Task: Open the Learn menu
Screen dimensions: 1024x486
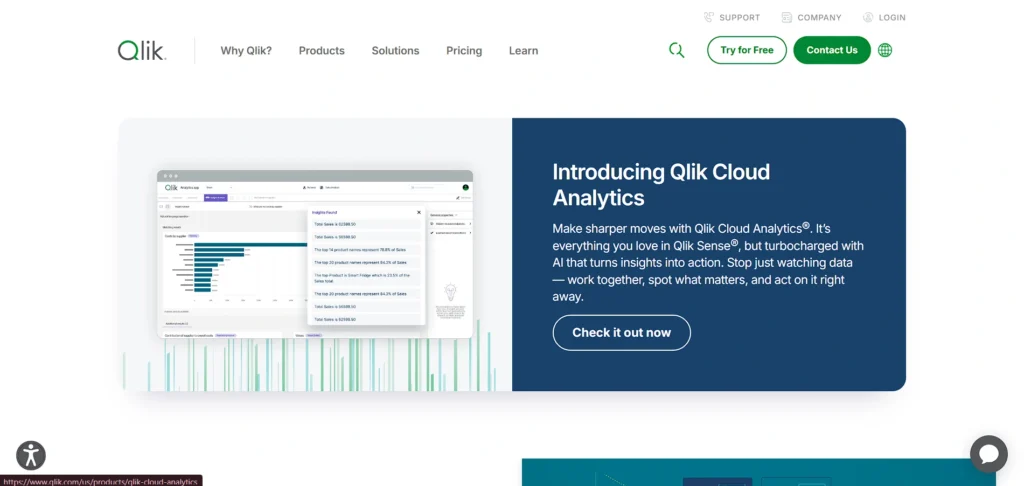Action: (x=524, y=50)
